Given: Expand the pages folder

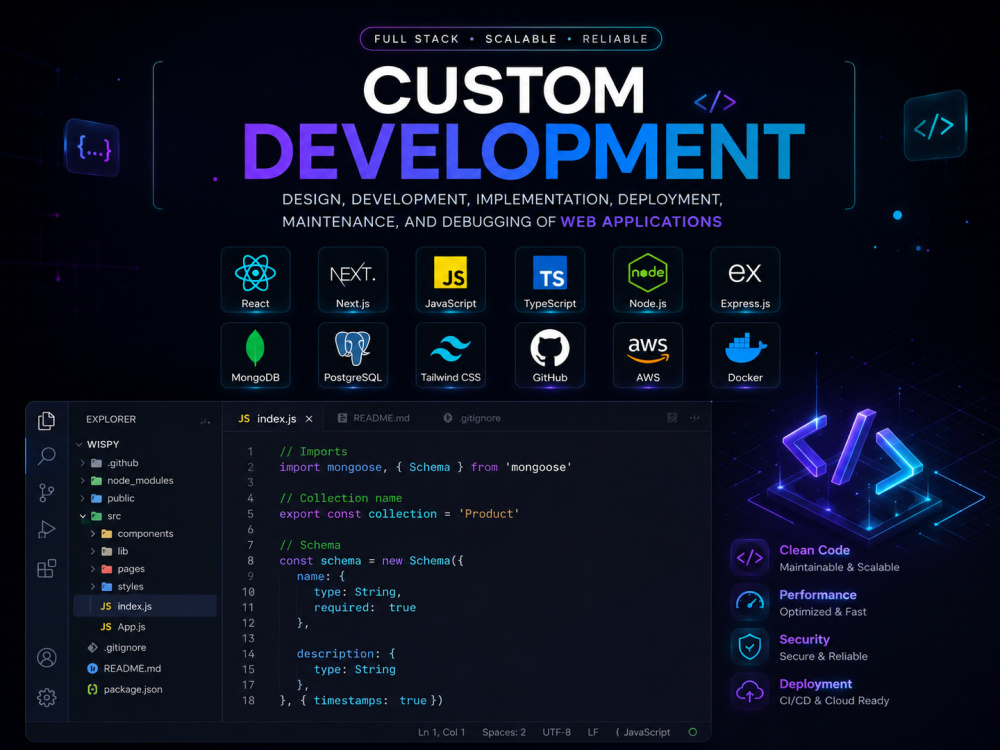Looking at the screenshot, I should [x=93, y=569].
